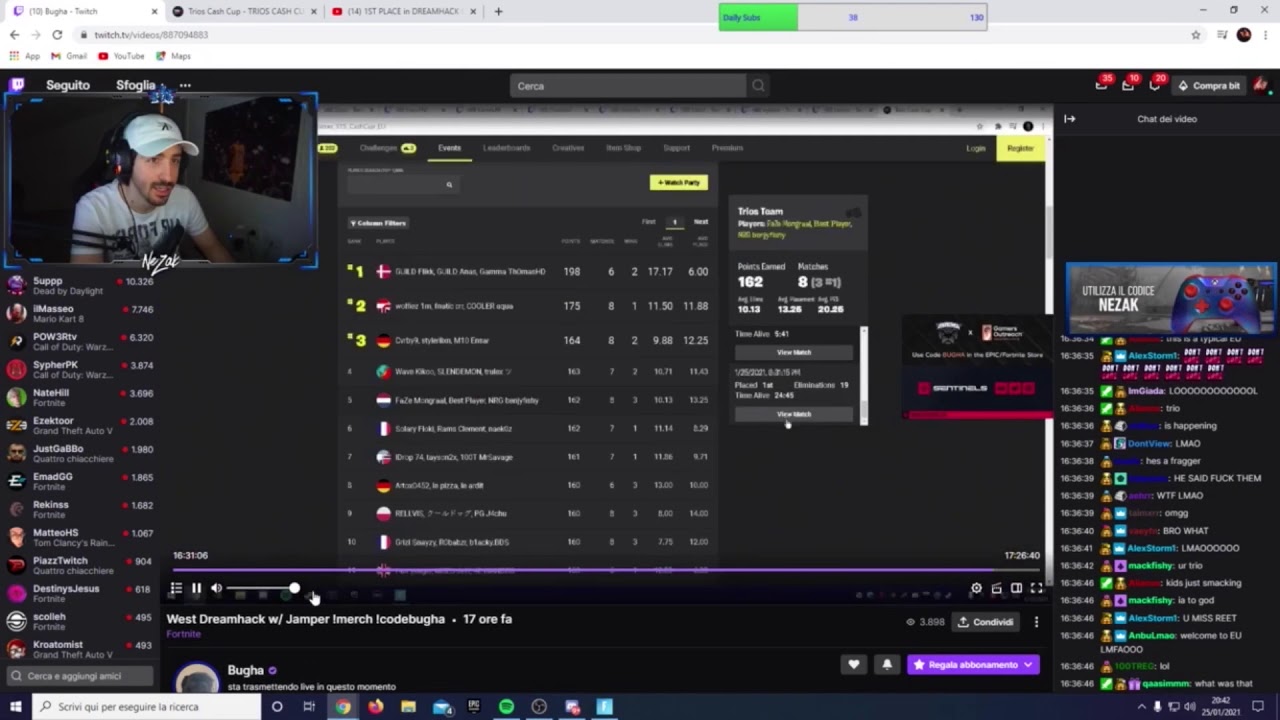Open File Explorer from the taskbar
This screenshot has height=720, width=1280.
point(408,707)
